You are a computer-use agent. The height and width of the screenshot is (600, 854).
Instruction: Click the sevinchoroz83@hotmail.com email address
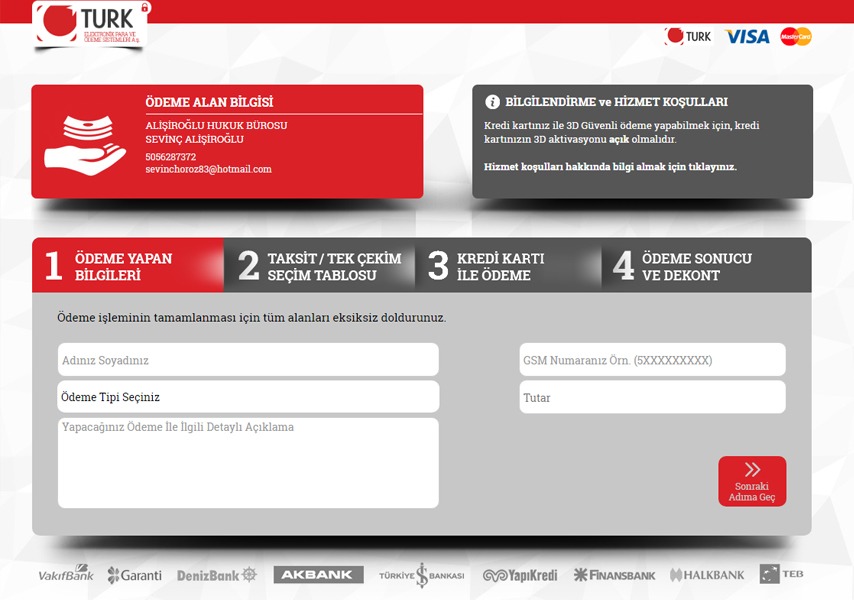[x=209, y=169]
